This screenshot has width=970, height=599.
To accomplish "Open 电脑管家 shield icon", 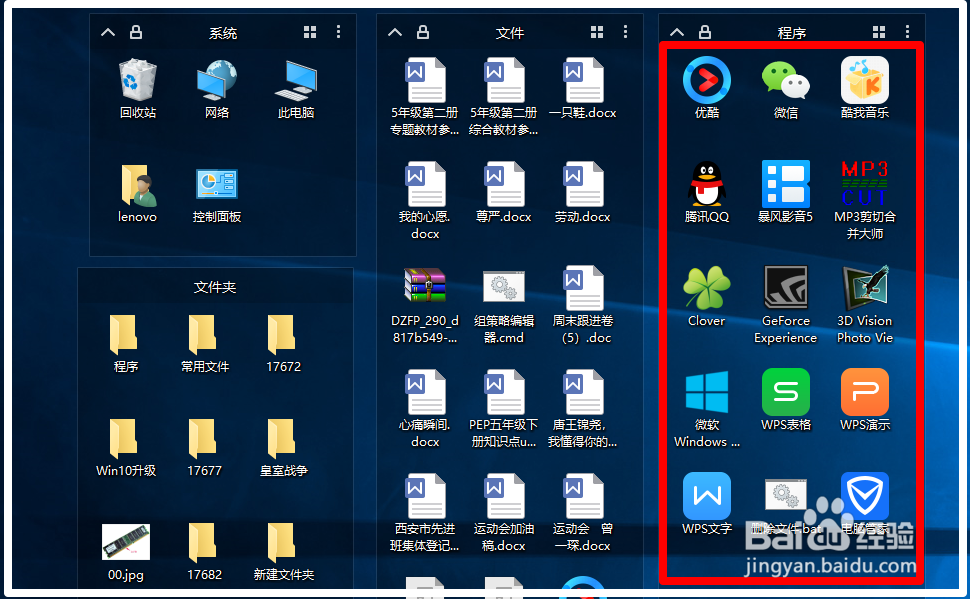I will tap(865, 496).
